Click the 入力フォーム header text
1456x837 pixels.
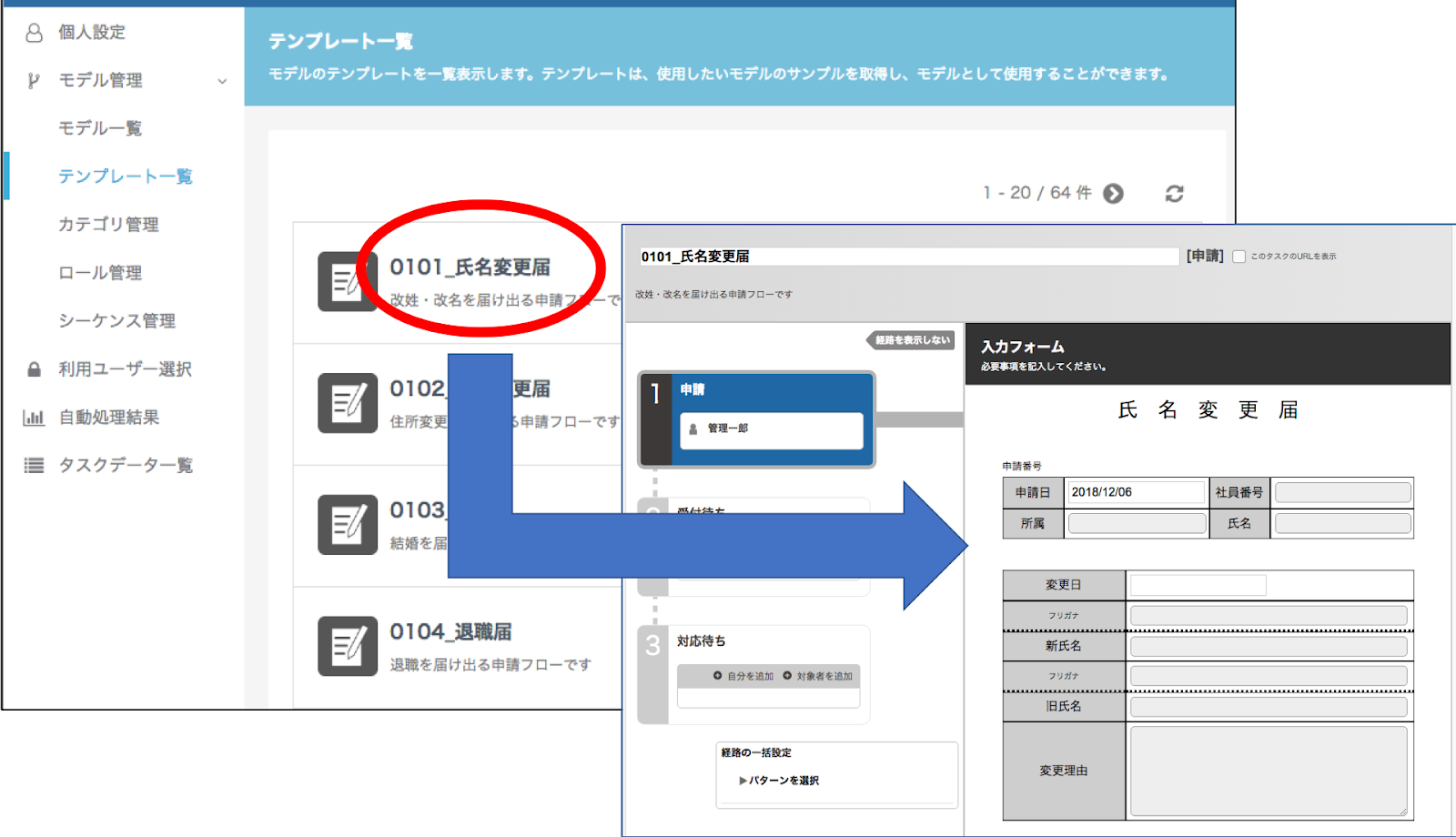(1023, 347)
